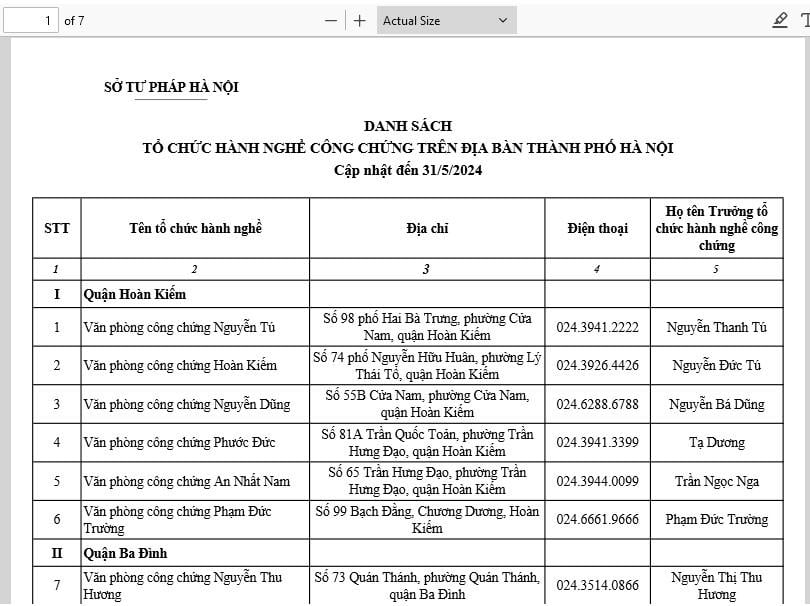Click 'Văn phòng công chứng Hoàn Kiếm'
The width and height of the screenshot is (810, 606).
pos(180,365)
